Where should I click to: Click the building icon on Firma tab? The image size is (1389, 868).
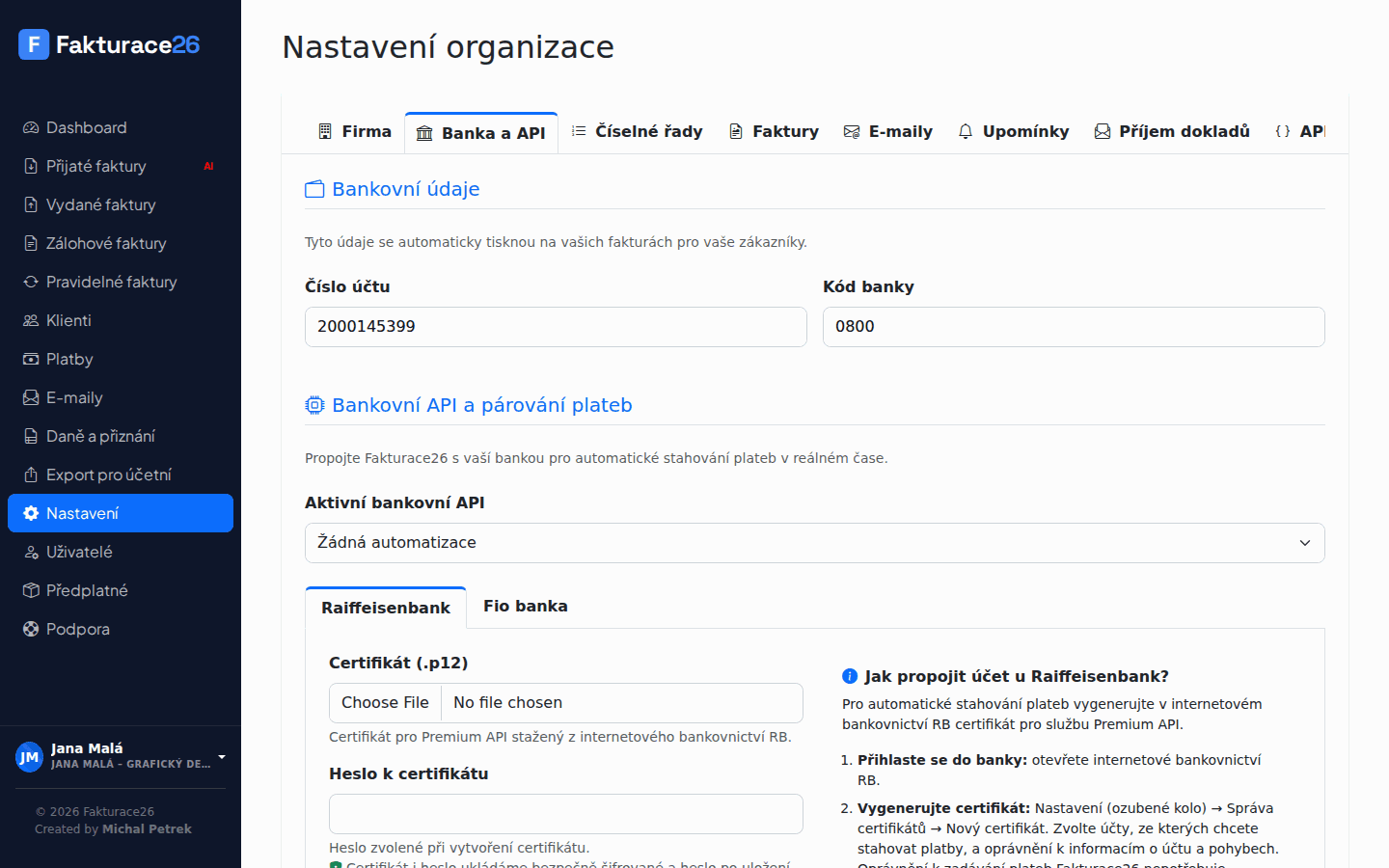coord(325,131)
